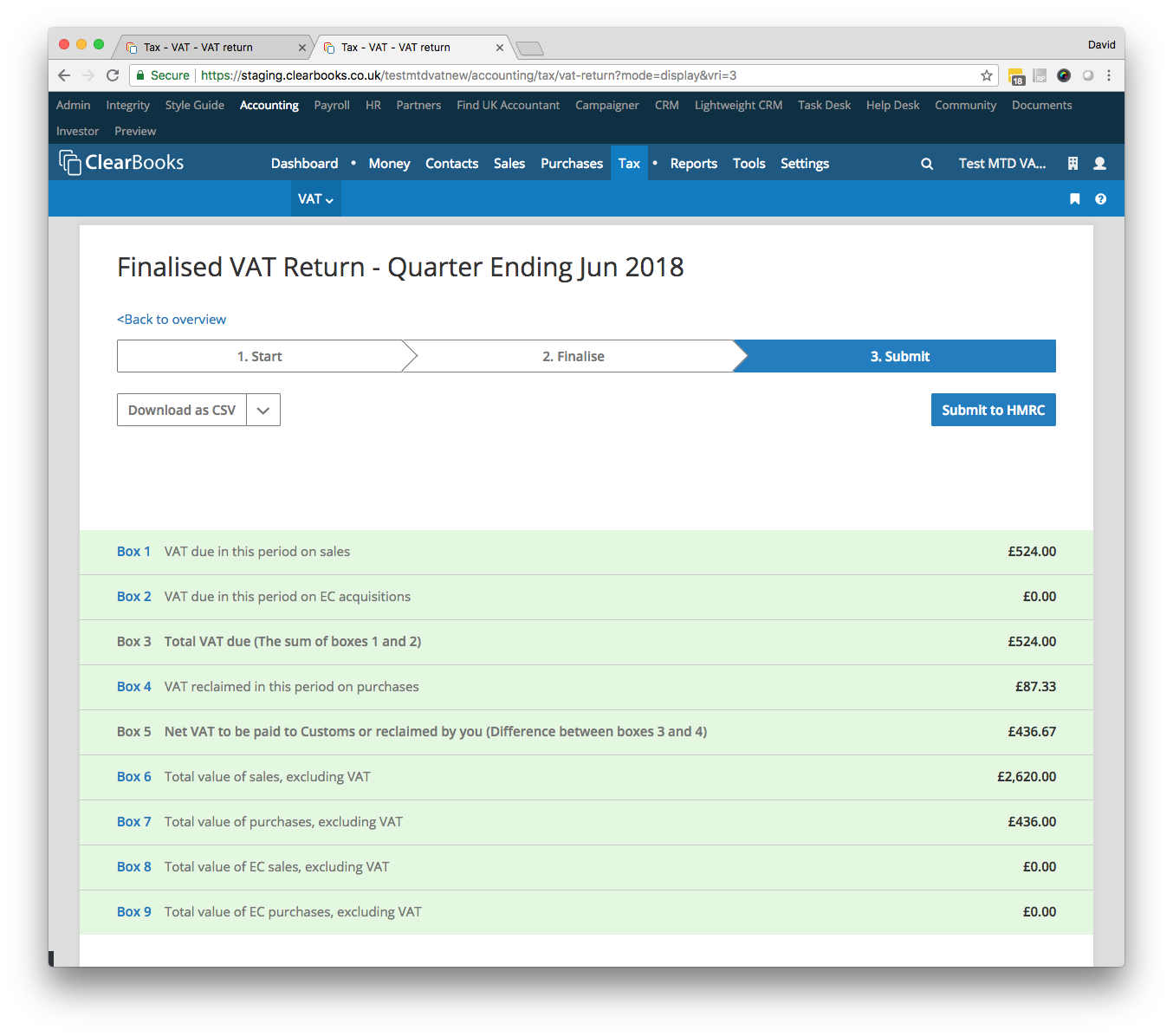Image resolution: width=1173 pixels, height=1036 pixels.
Task: Click the round dark colorful extension icon
Action: click(x=1064, y=75)
